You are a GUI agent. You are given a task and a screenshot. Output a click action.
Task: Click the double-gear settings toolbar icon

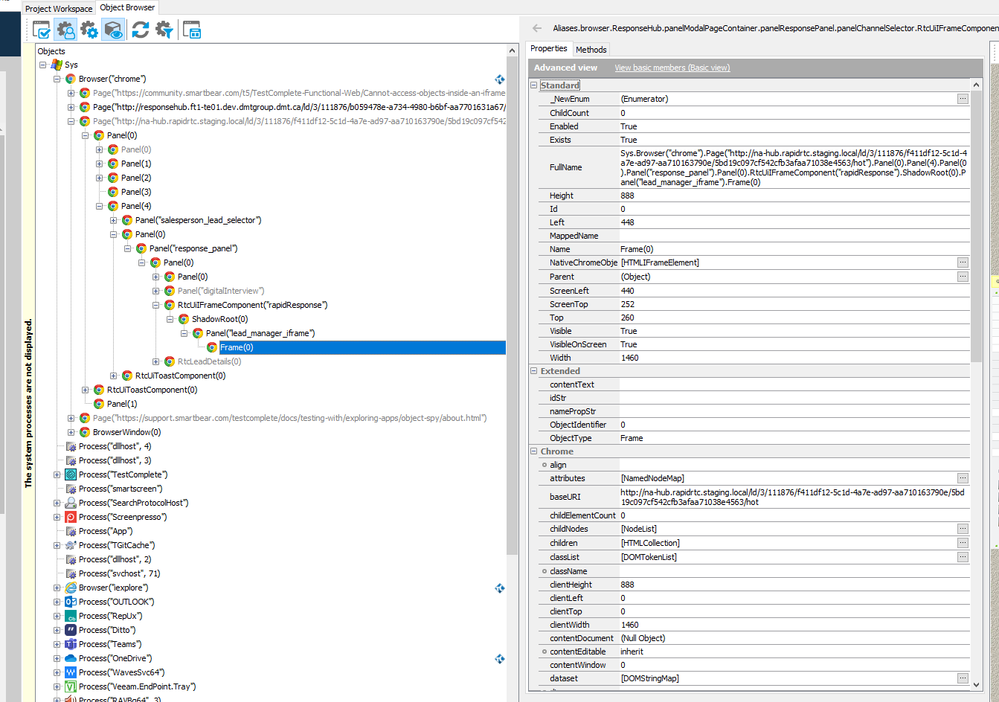click(x=90, y=30)
